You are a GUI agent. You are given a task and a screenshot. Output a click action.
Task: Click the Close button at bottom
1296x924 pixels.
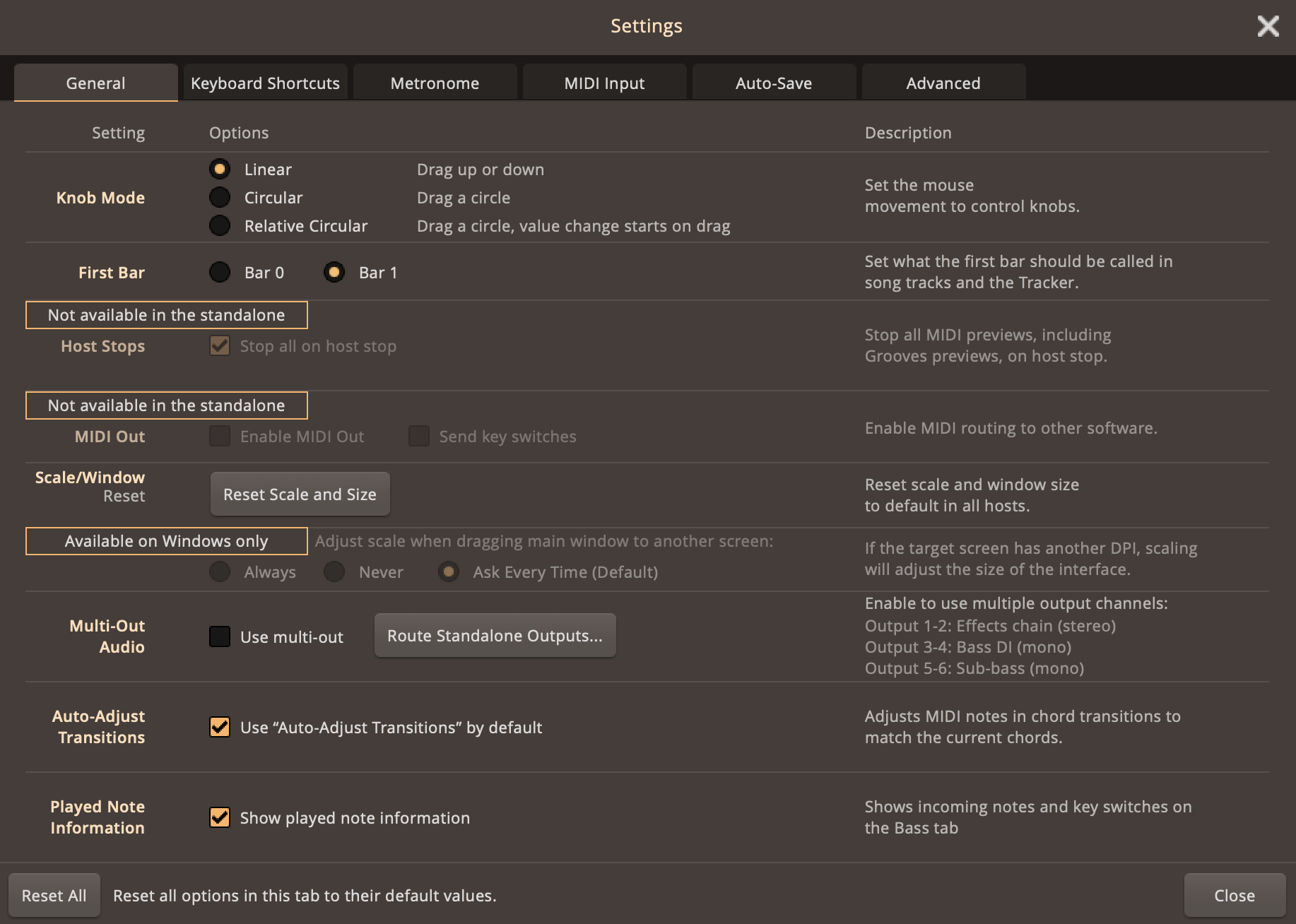1234,895
